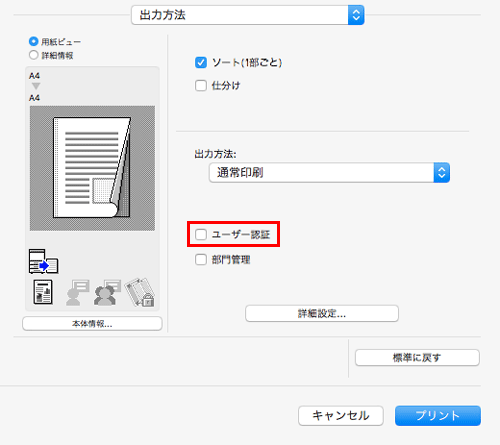
Task: Enable the ユーザー認証 checkbox
Action: coord(201,234)
